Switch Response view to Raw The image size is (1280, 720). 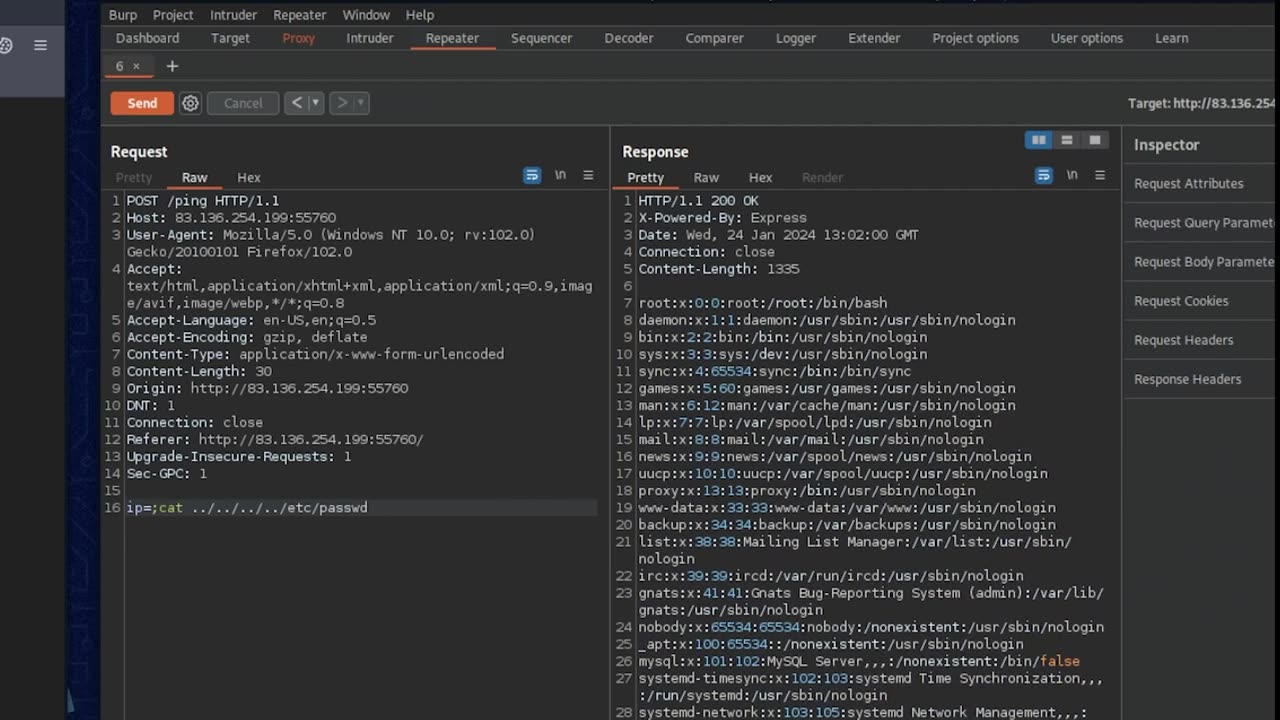coord(706,177)
